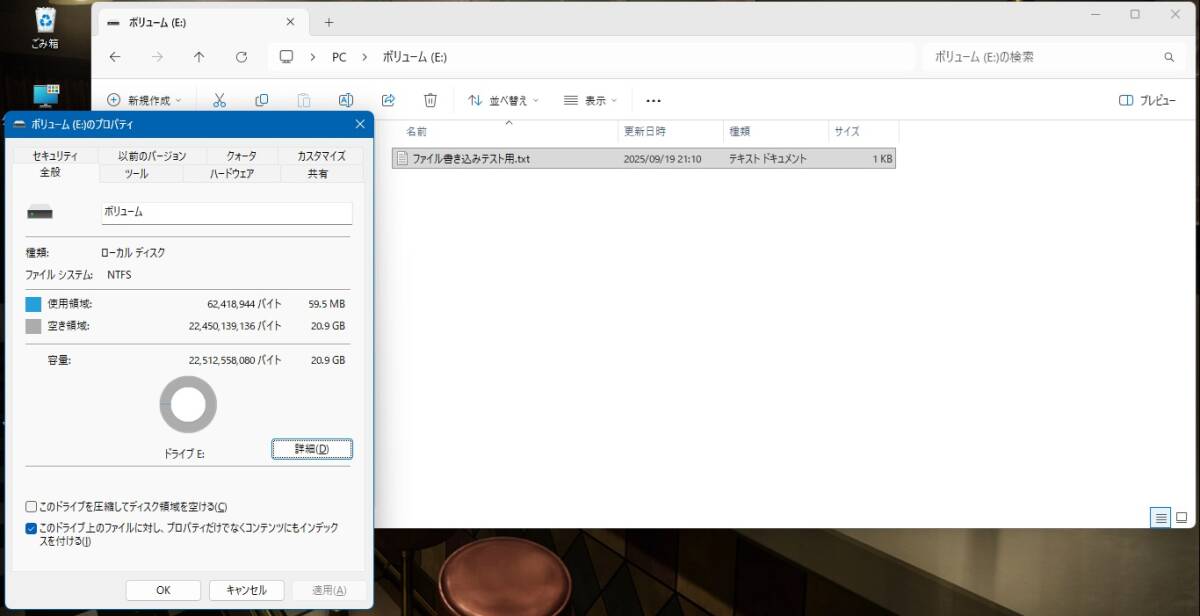Click the 詳細(D) button
This screenshot has height=616, width=1200.
(312, 449)
